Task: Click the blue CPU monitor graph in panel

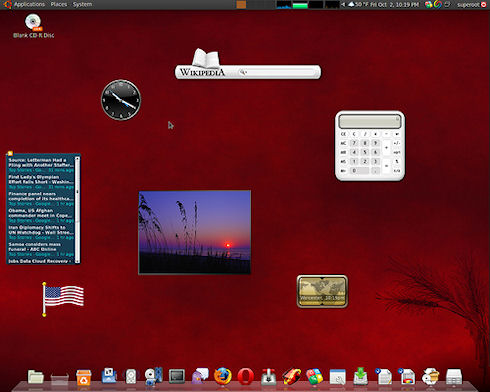Action: pyautogui.click(x=284, y=5)
